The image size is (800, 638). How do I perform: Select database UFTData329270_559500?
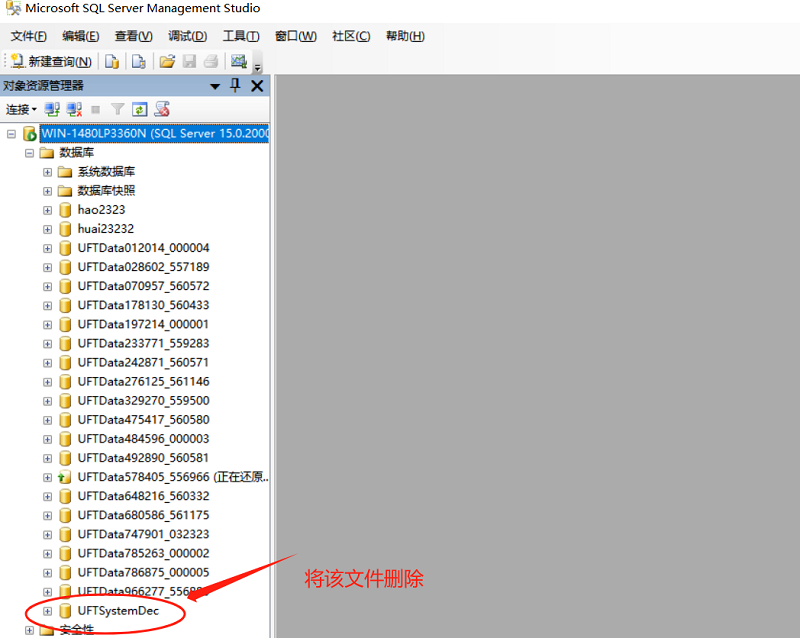143,401
